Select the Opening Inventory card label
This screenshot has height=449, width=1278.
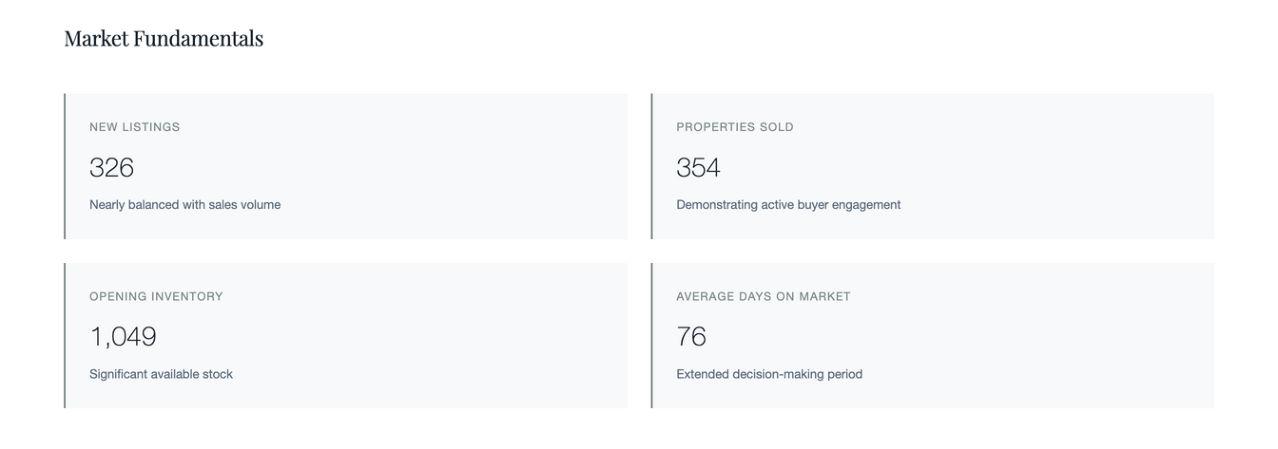click(x=156, y=297)
